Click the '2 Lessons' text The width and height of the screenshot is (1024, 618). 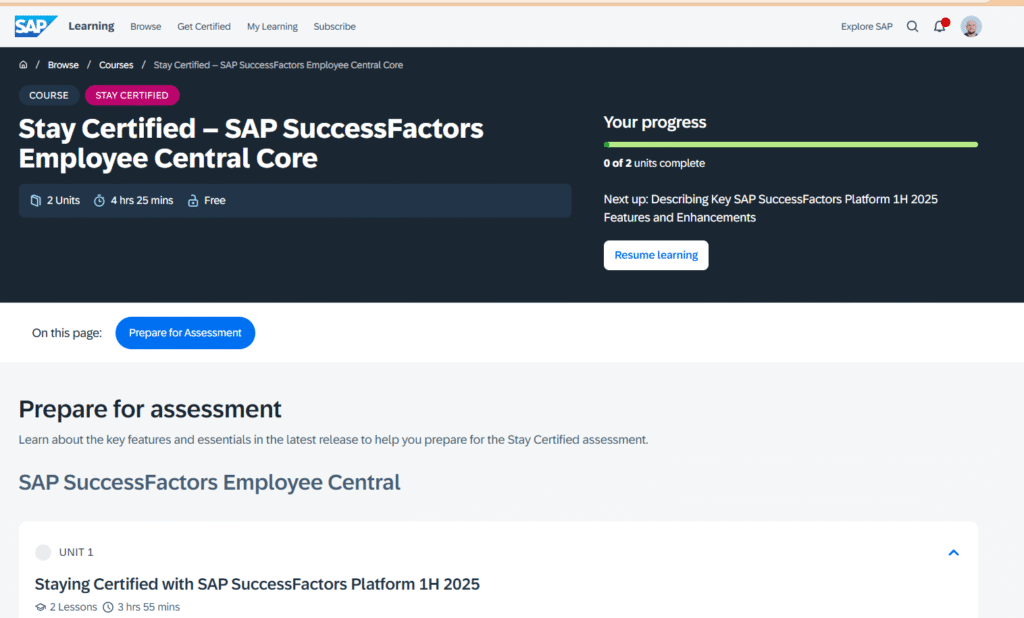click(x=73, y=607)
